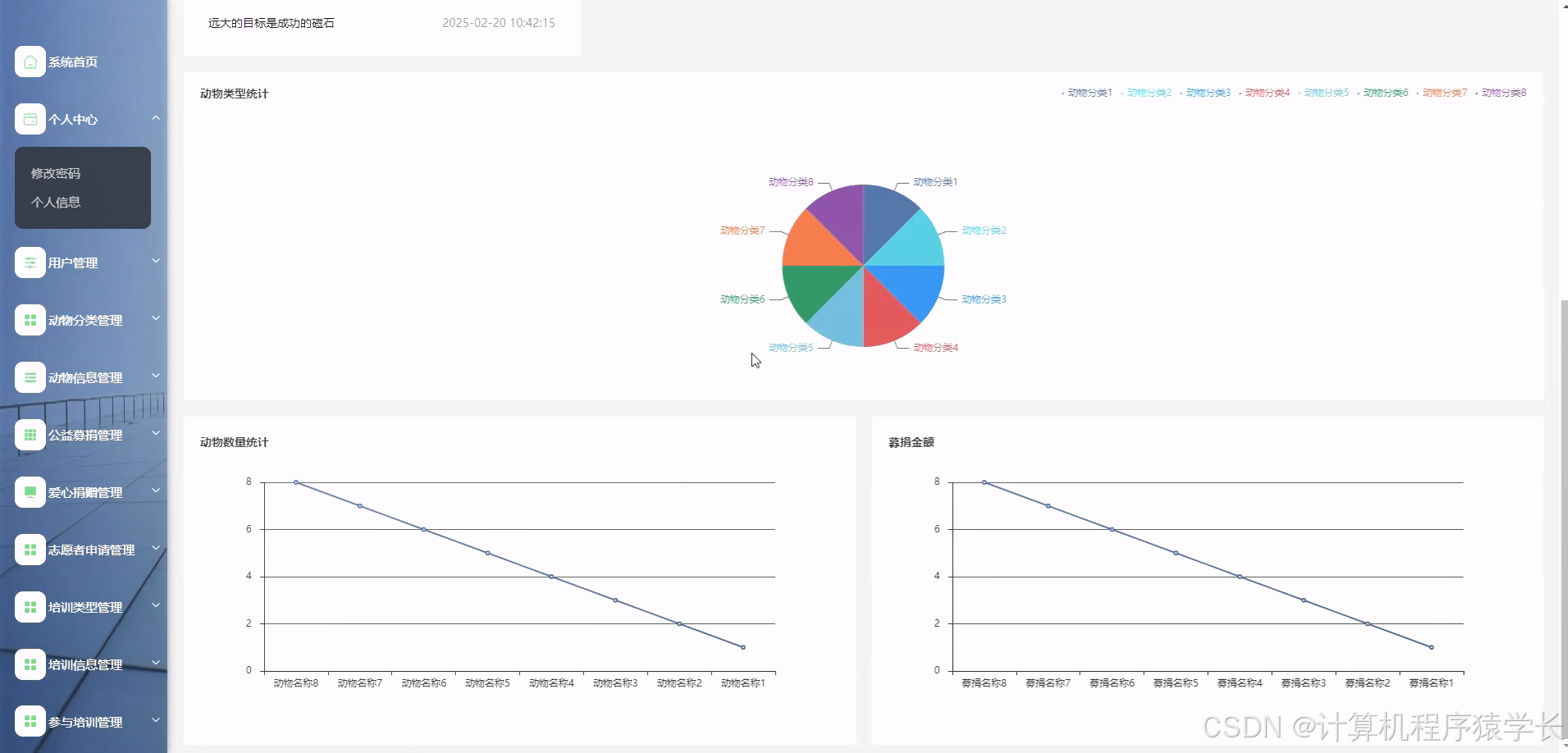The width and height of the screenshot is (1568, 753).
Task: Click the green 动物分类6 pie slice
Action: coord(815,286)
